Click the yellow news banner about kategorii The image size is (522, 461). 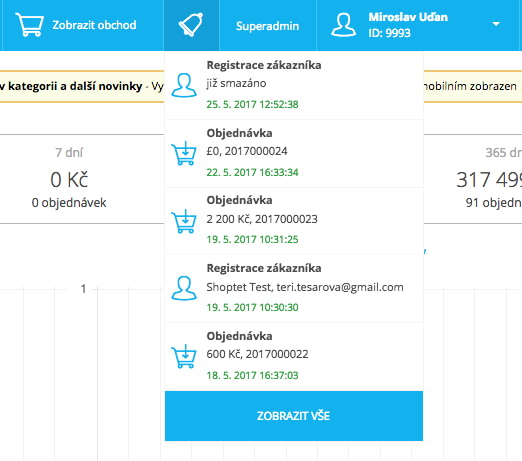pyautogui.click(x=82, y=86)
